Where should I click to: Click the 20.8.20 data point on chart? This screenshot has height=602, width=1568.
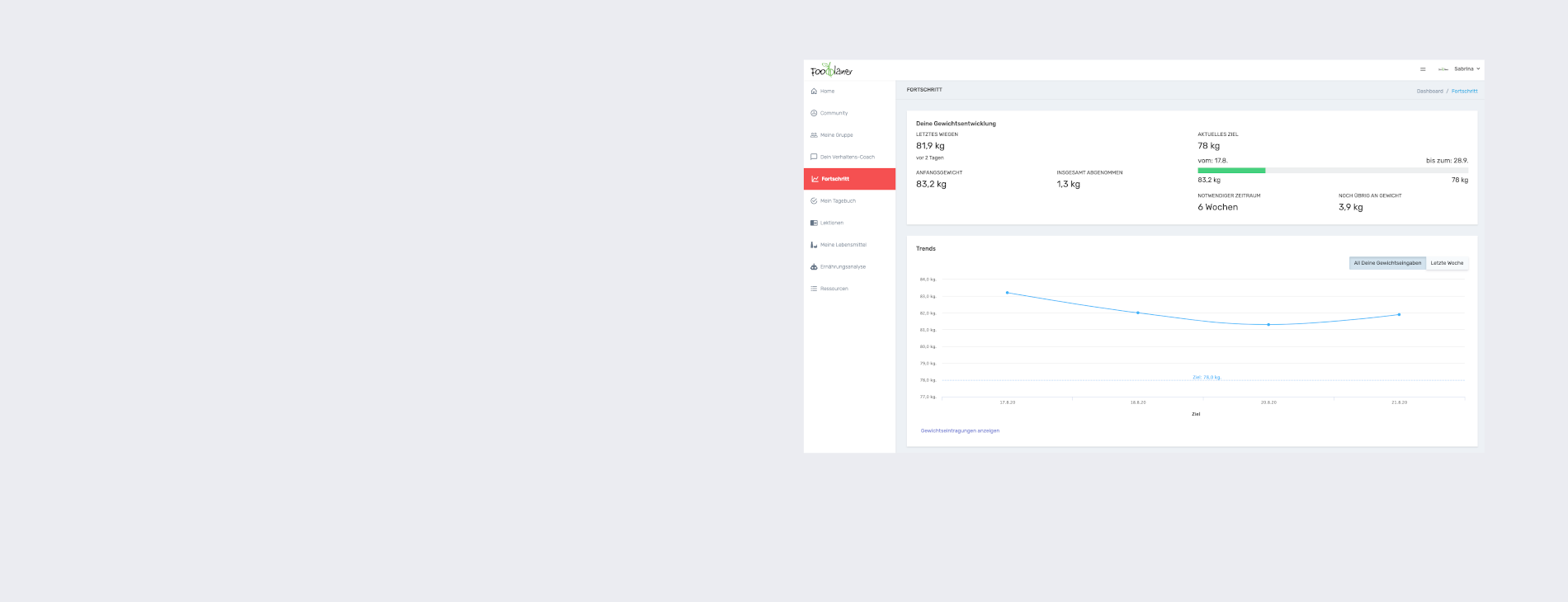pyautogui.click(x=1268, y=325)
